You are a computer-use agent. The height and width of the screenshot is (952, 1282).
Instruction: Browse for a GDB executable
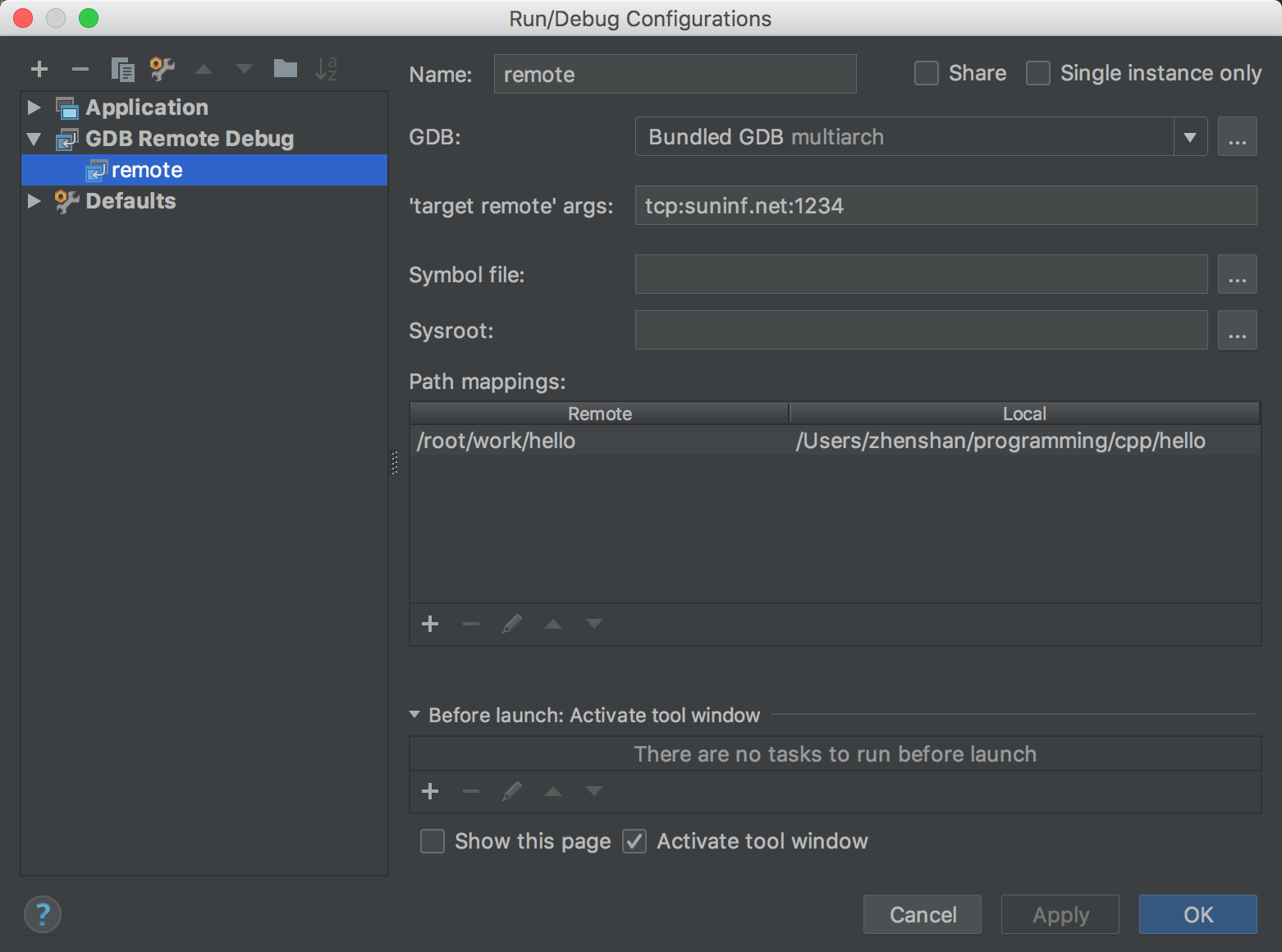[1238, 136]
